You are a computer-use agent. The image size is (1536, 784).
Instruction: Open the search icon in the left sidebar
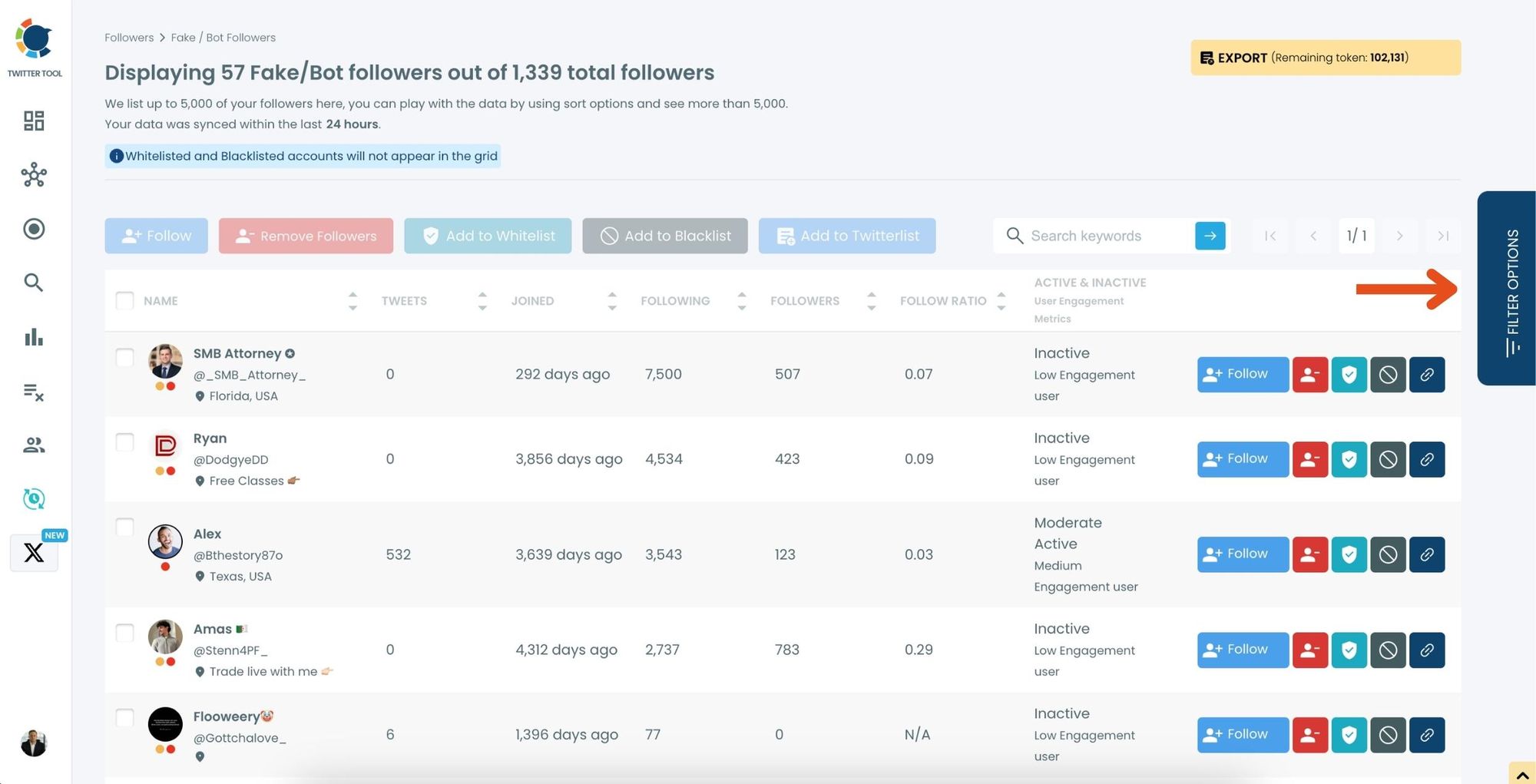(x=33, y=283)
